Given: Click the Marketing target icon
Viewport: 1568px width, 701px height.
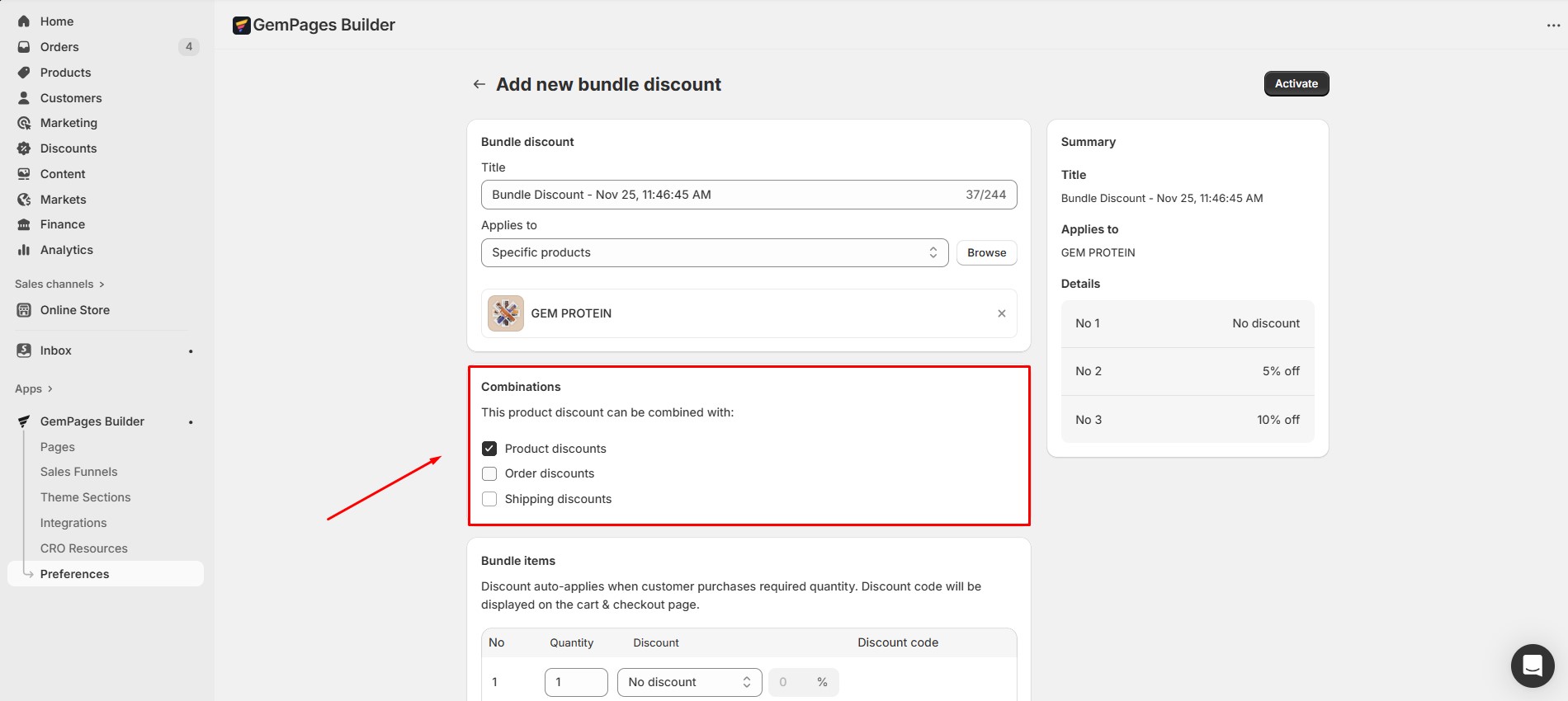Looking at the screenshot, I should (24, 123).
